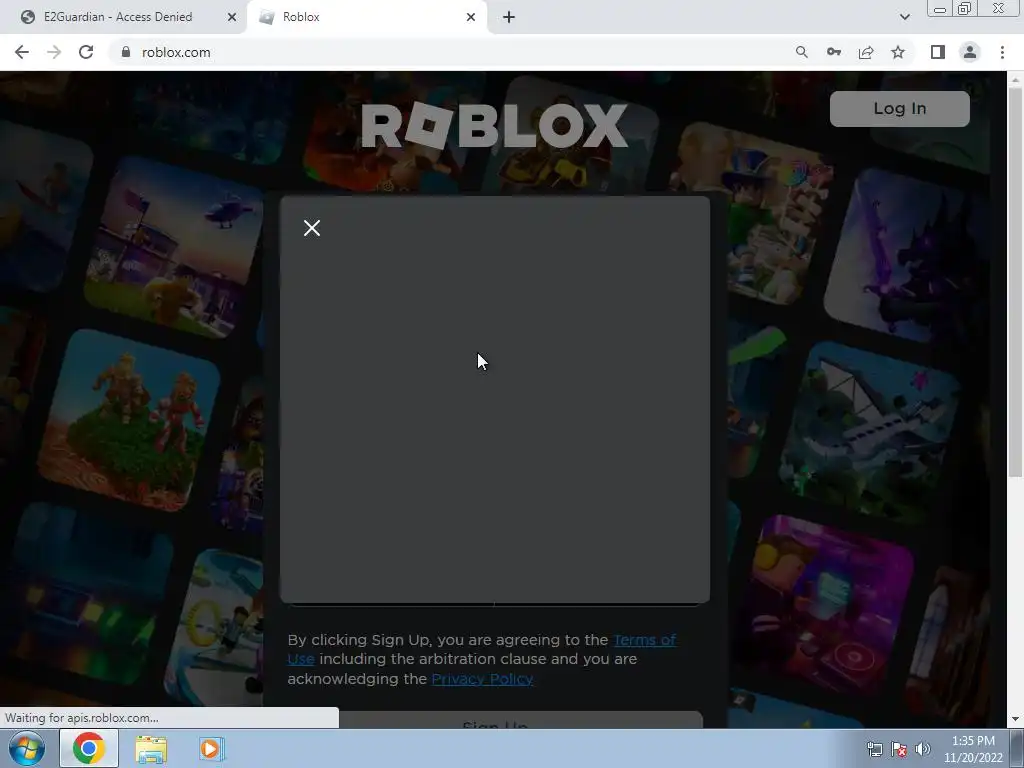Click the zoom magnifier icon in address bar
1024x768 pixels.
(801, 52)
